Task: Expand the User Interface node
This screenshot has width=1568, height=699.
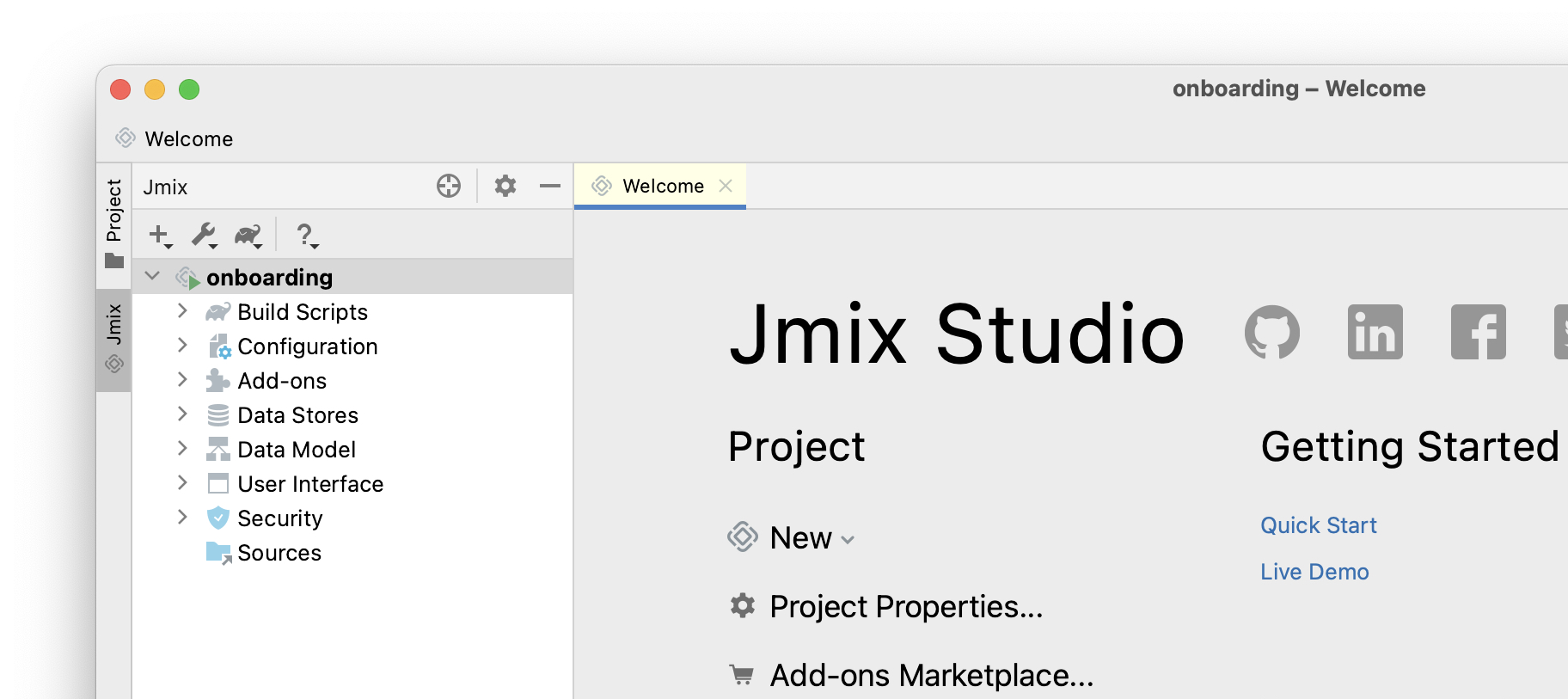Action: [x=182, y=482]
